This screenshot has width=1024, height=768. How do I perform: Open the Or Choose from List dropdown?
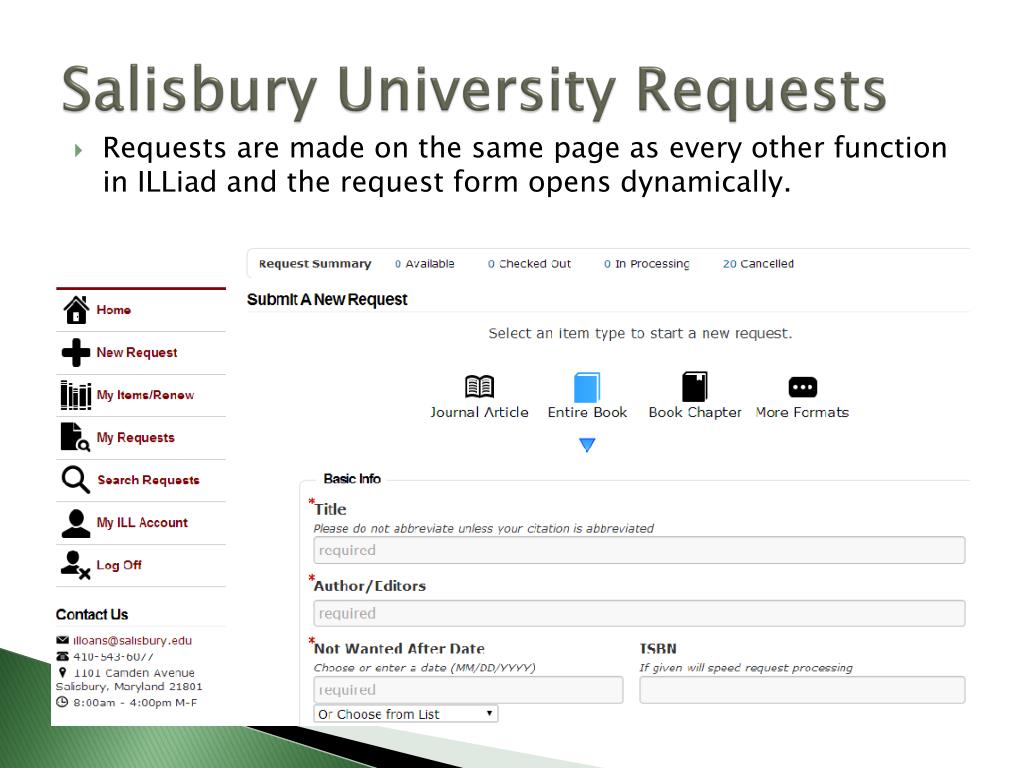coord(406,714)
